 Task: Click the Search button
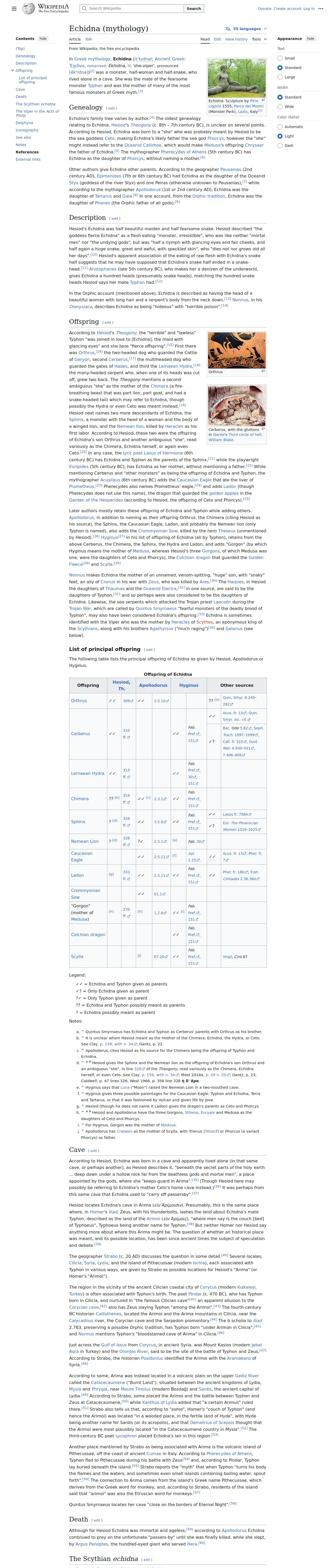pos(194,9)
